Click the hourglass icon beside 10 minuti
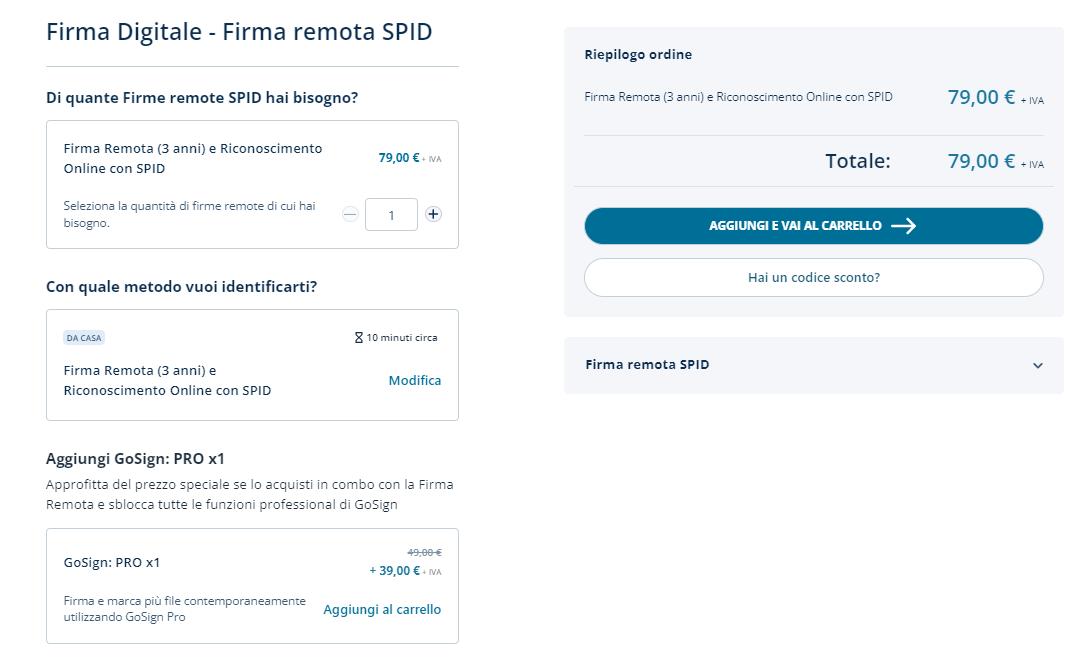The image size is (1092, 663). click(359, 338)
